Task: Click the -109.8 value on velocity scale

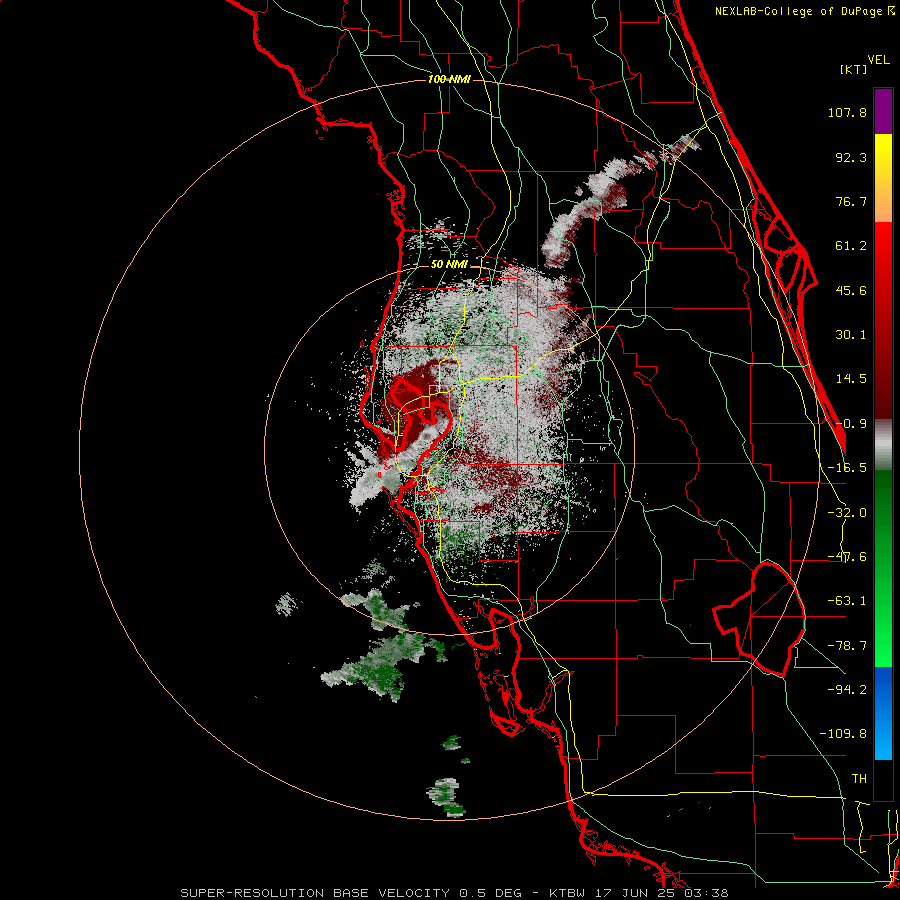Action: point(843,734)
